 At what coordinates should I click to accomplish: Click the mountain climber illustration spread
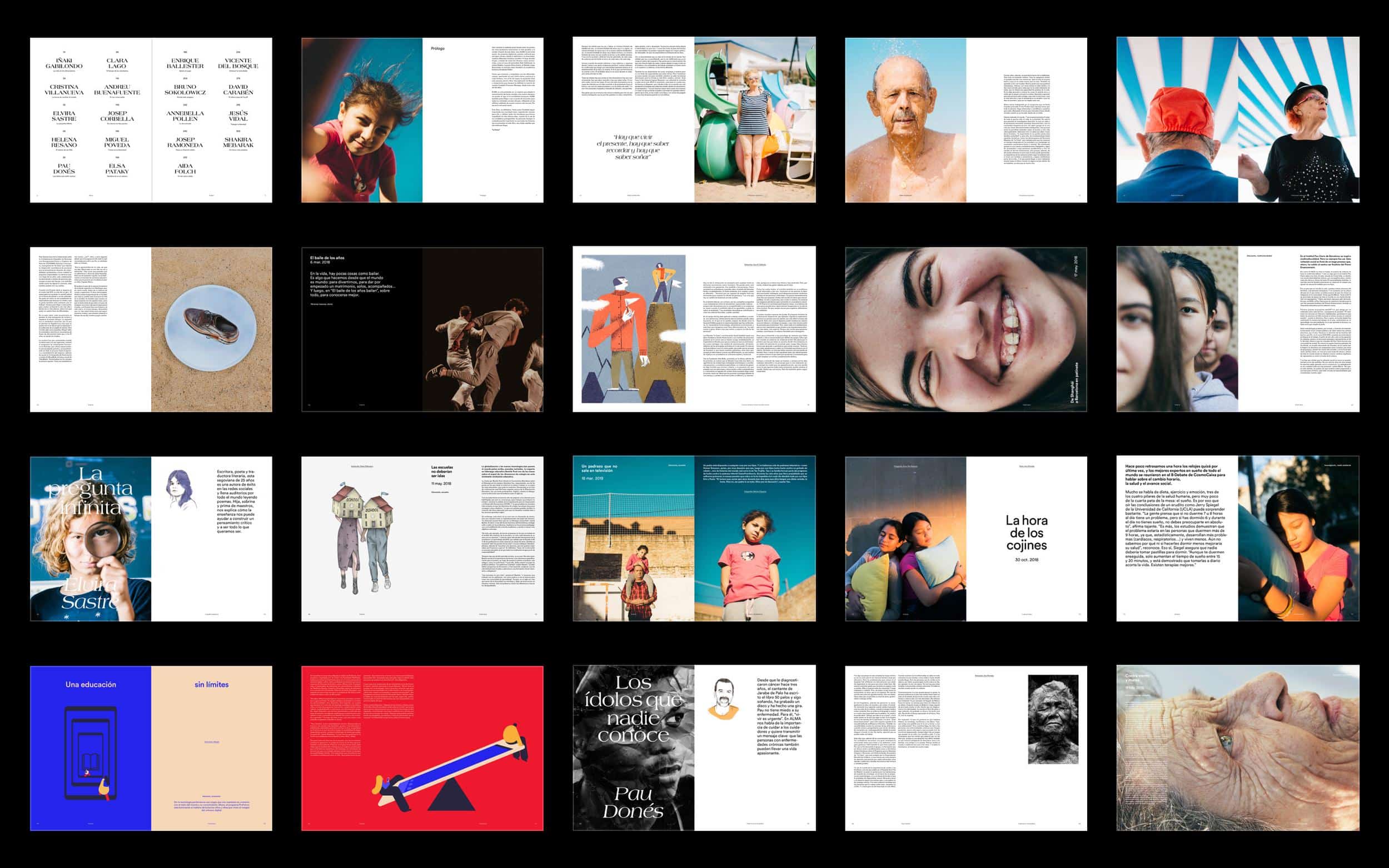(694, 330)
